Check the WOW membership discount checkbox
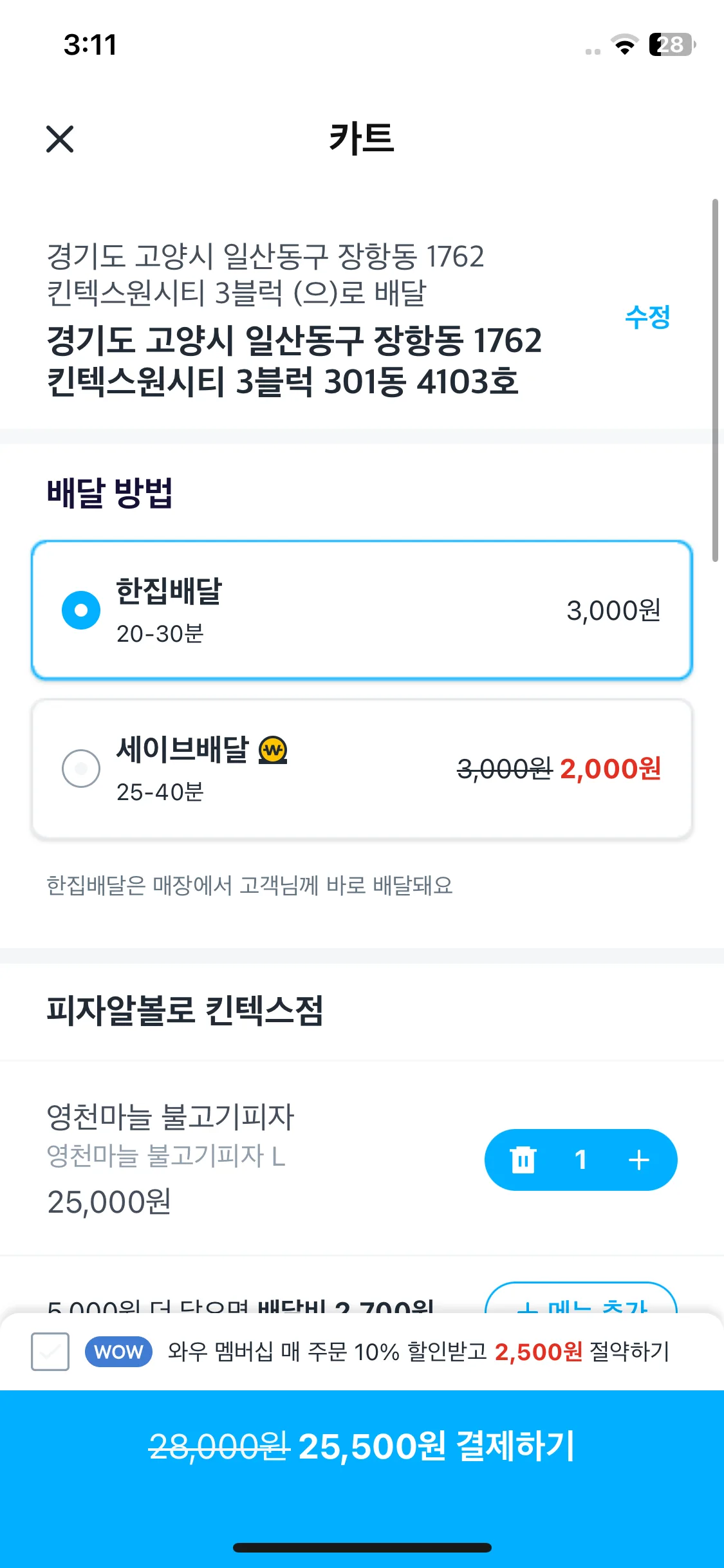This screenshot has height=1568, width=724. [50, 1352]
